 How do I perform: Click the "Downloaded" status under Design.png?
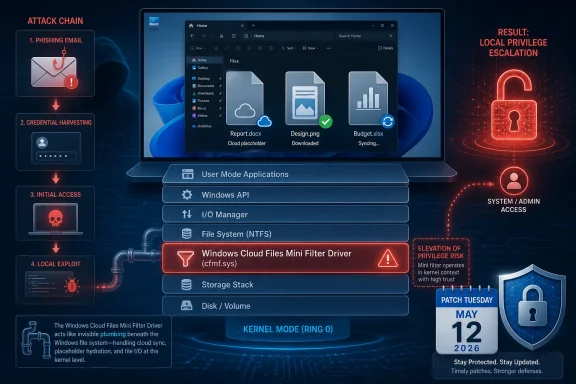(305, 143)
